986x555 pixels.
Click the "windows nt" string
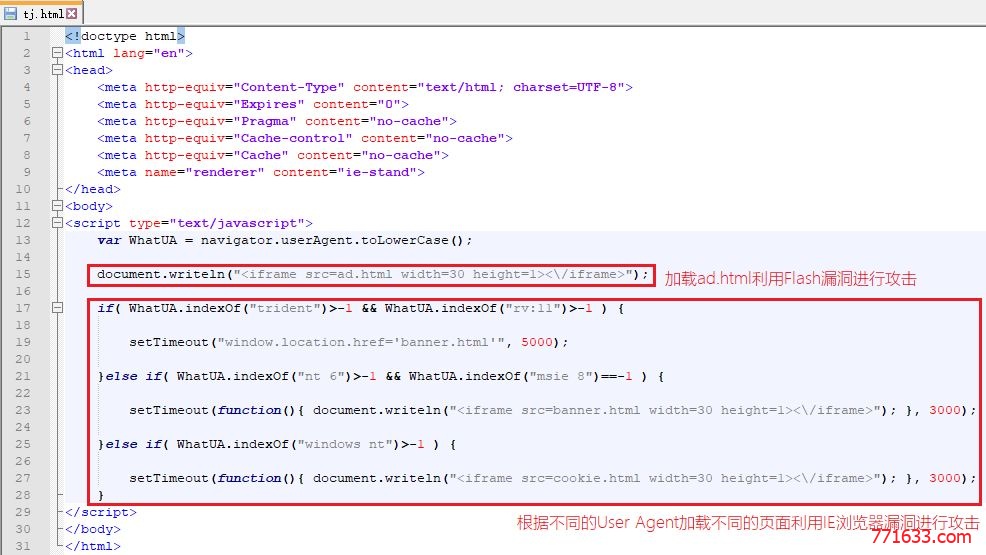tap(345, 443)
